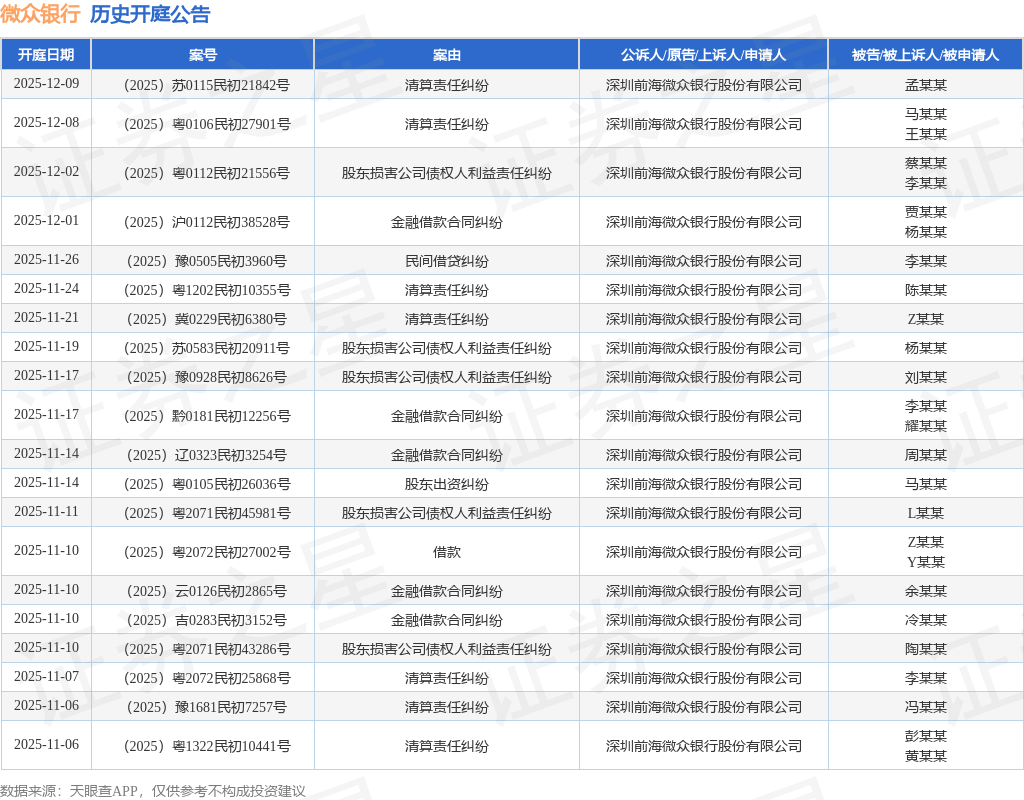Click case number 豫0505民初3960号
The width and height of the screenshot is (1024, 800).
pyautogui.click(x=207, y=261)
